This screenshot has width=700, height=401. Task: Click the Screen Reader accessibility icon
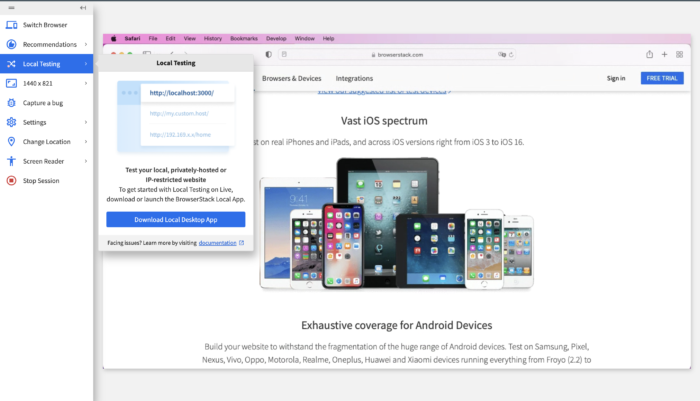11,161
